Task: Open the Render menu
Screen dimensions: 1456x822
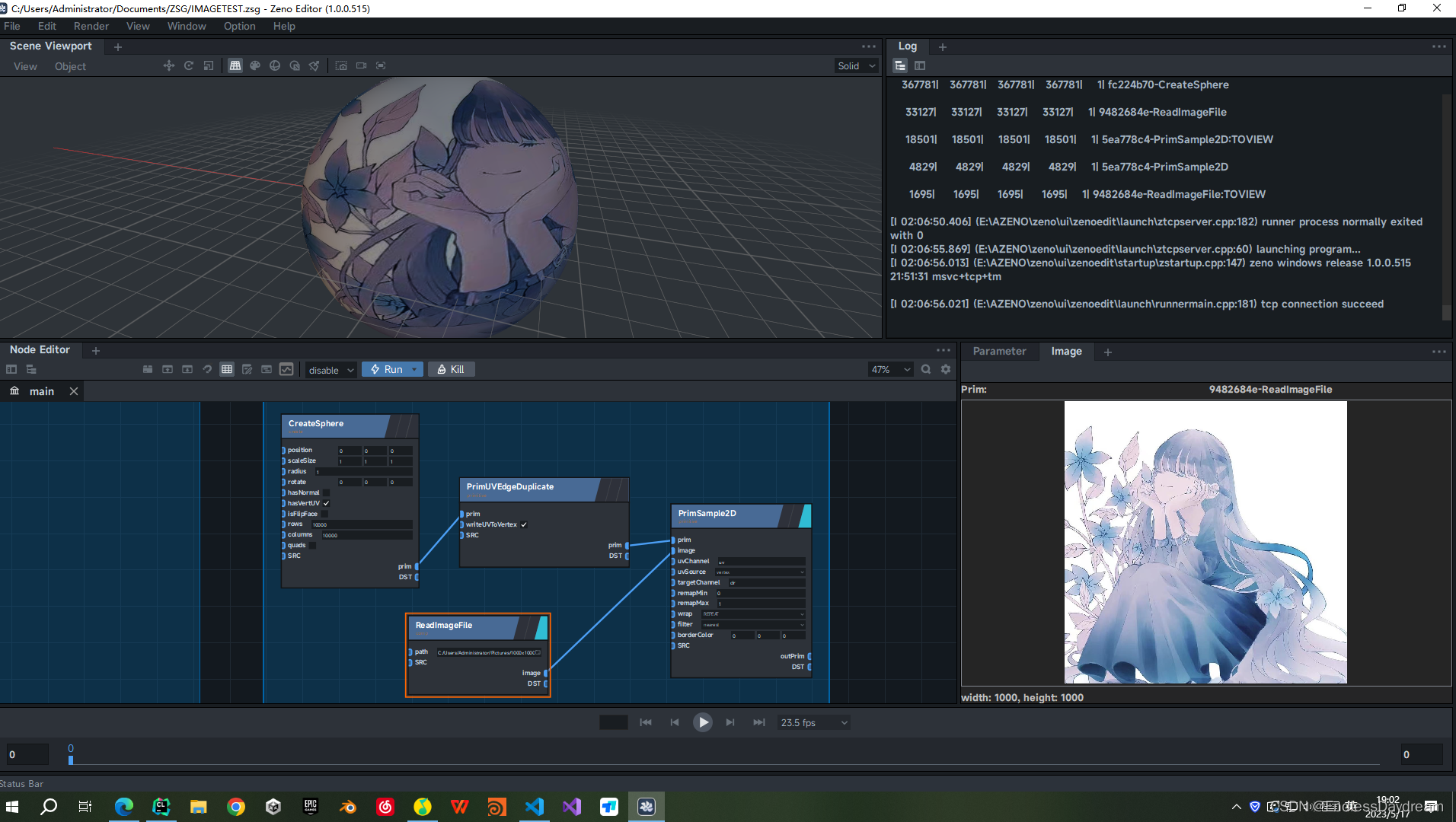Action: pos(91,26)
